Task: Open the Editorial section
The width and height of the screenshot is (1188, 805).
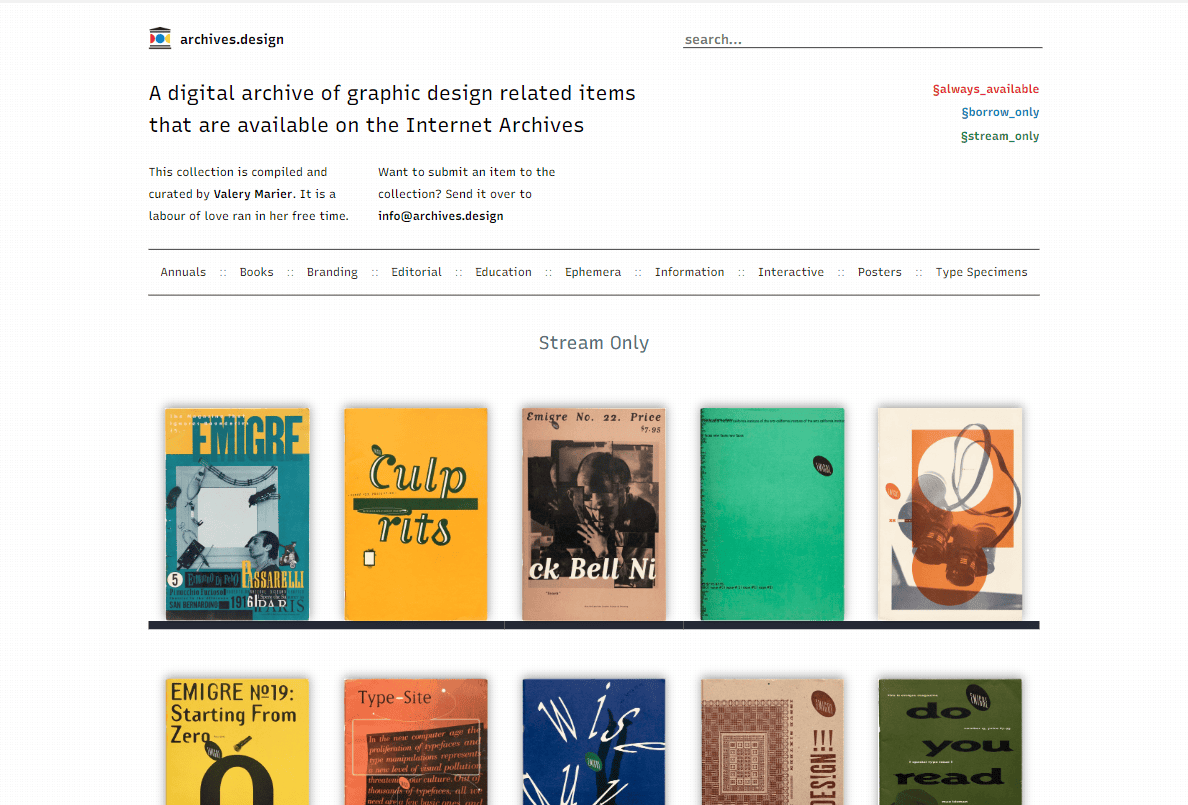Action: (x=416, y=271)
